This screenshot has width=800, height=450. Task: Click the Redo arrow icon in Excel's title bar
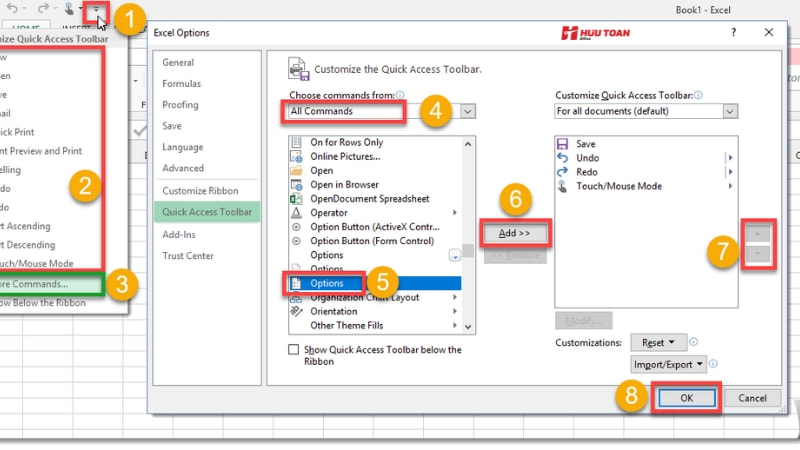point(43,8)
